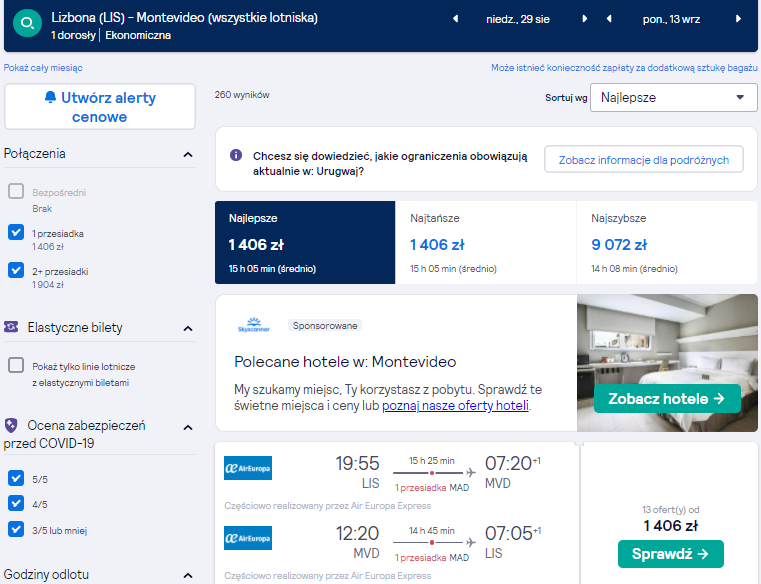Image resolution: width=761 pixels, height=584 pixels.
Task: Select the Najlepsze tab
Action: point(305,242)
